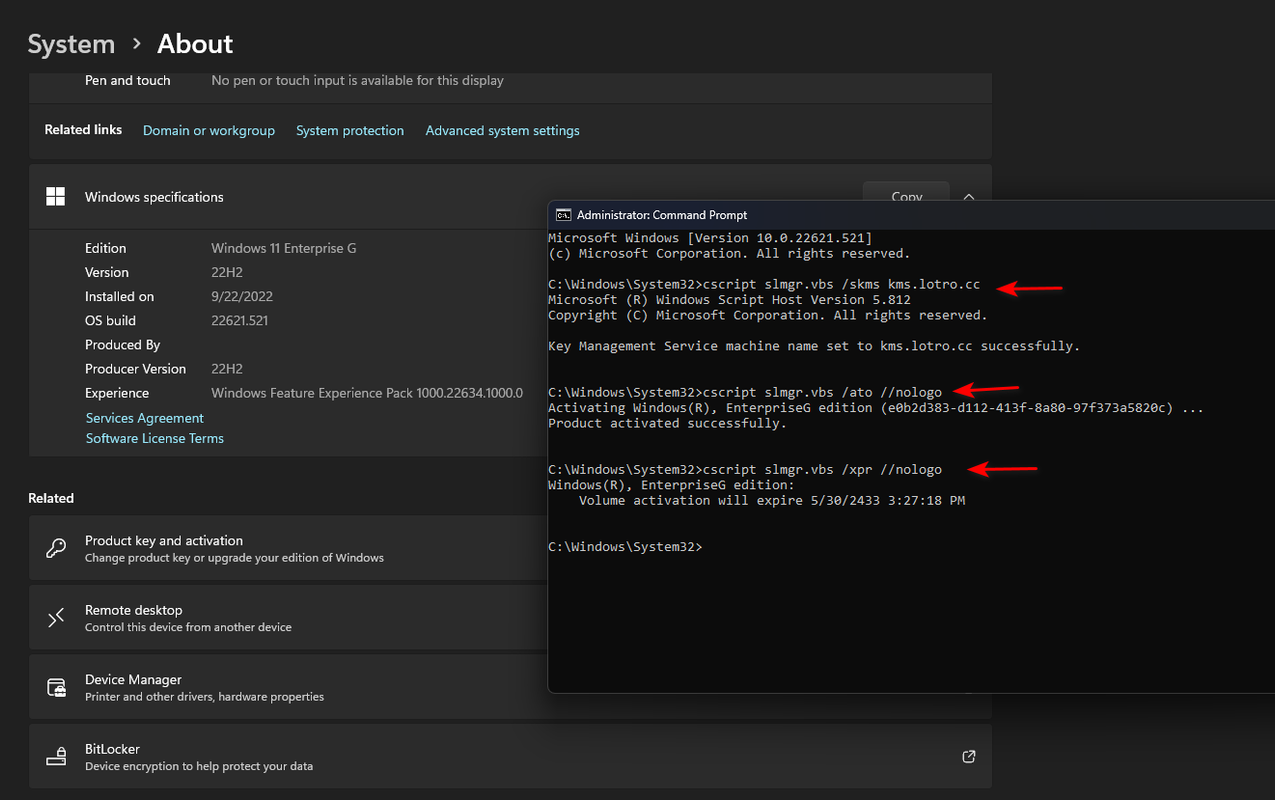Click 'Volume activation will expire' line

click(772, 501)
